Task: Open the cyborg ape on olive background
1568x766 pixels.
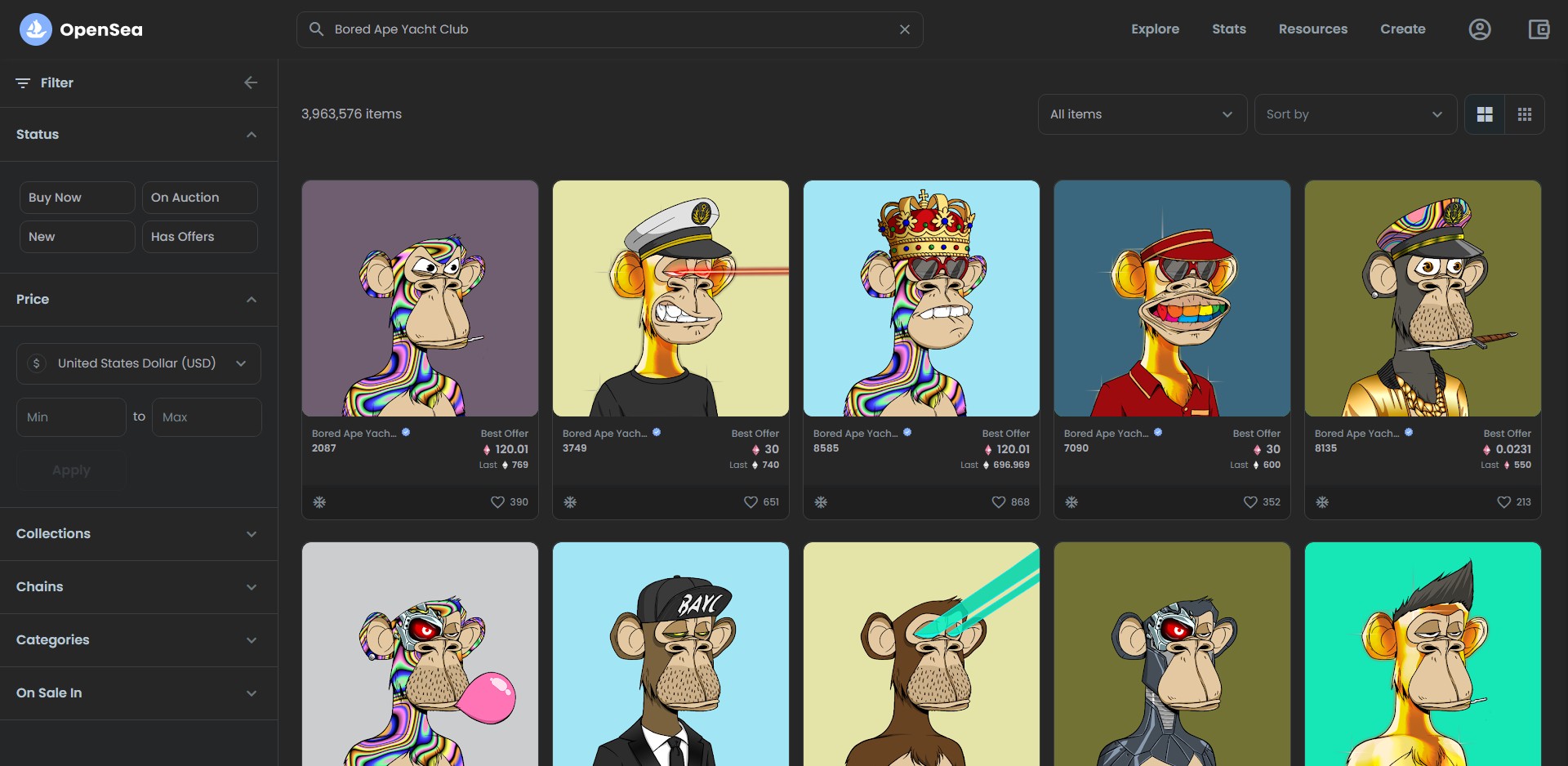Action: point(1172,654)
